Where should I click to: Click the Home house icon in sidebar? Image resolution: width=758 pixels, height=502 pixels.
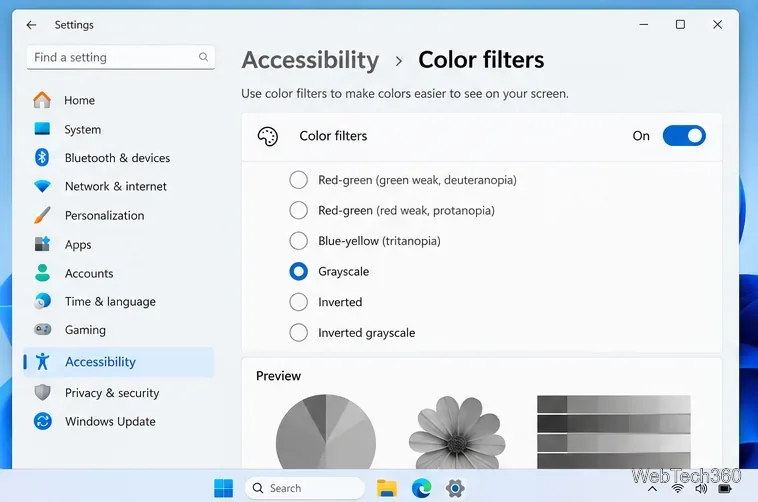42,100
